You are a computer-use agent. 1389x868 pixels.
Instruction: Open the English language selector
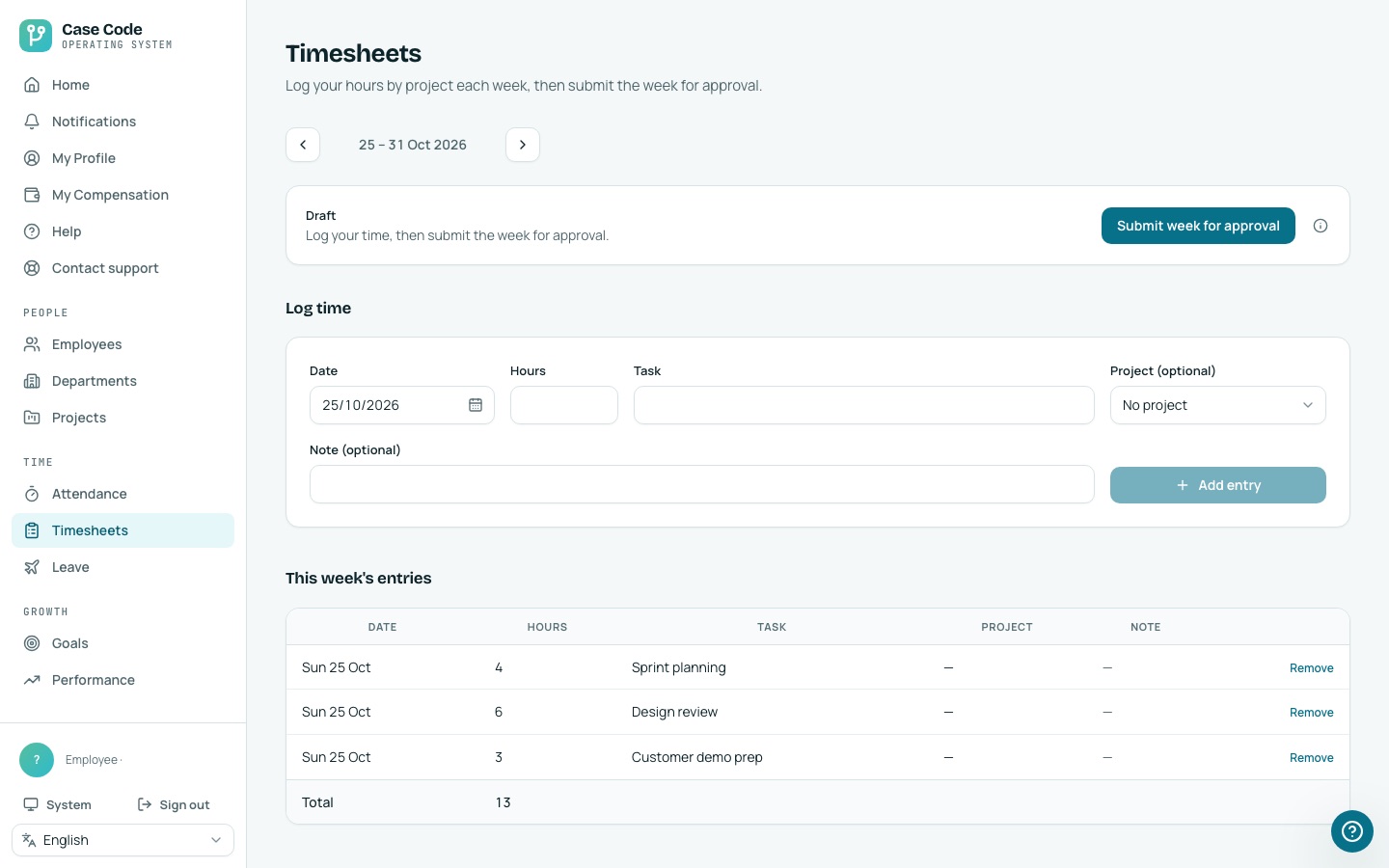(x=123, y=840)
